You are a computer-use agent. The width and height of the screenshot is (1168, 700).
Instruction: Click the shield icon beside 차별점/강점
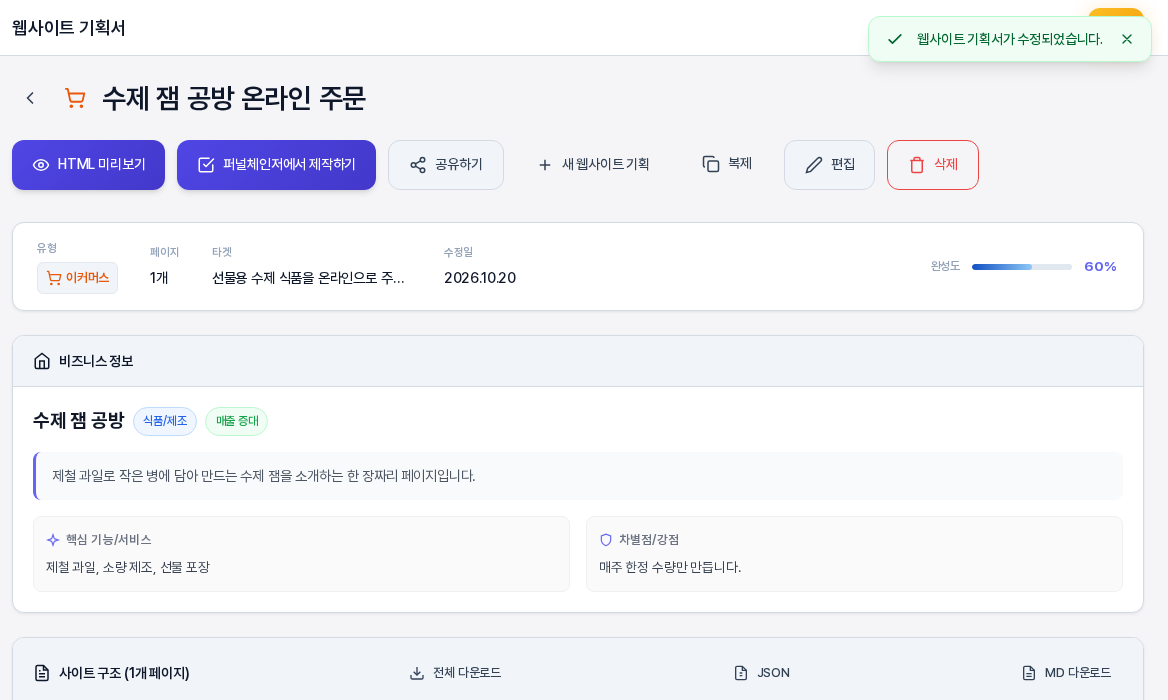coord(606,540)
